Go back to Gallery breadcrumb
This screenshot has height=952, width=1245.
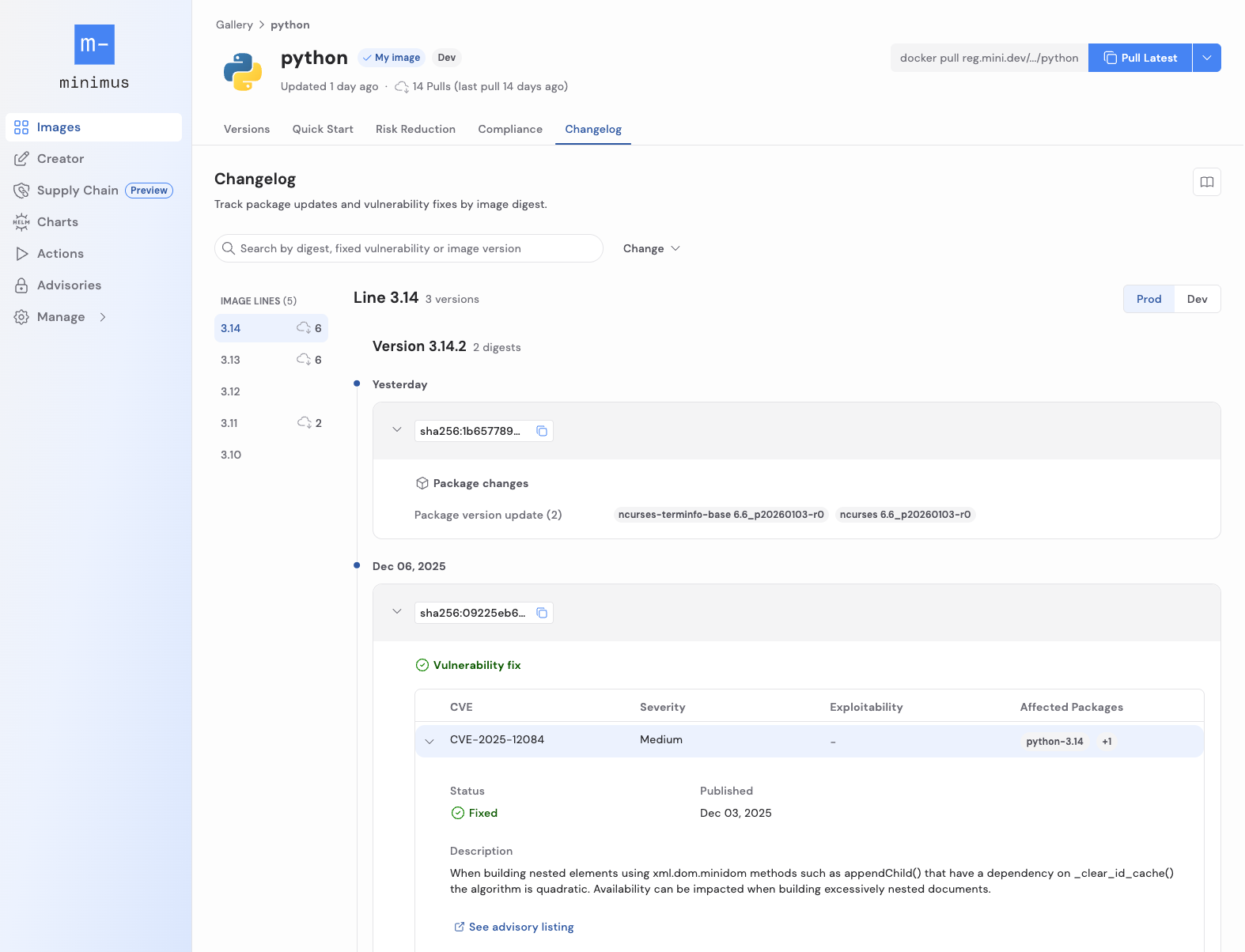coord(234,25)
